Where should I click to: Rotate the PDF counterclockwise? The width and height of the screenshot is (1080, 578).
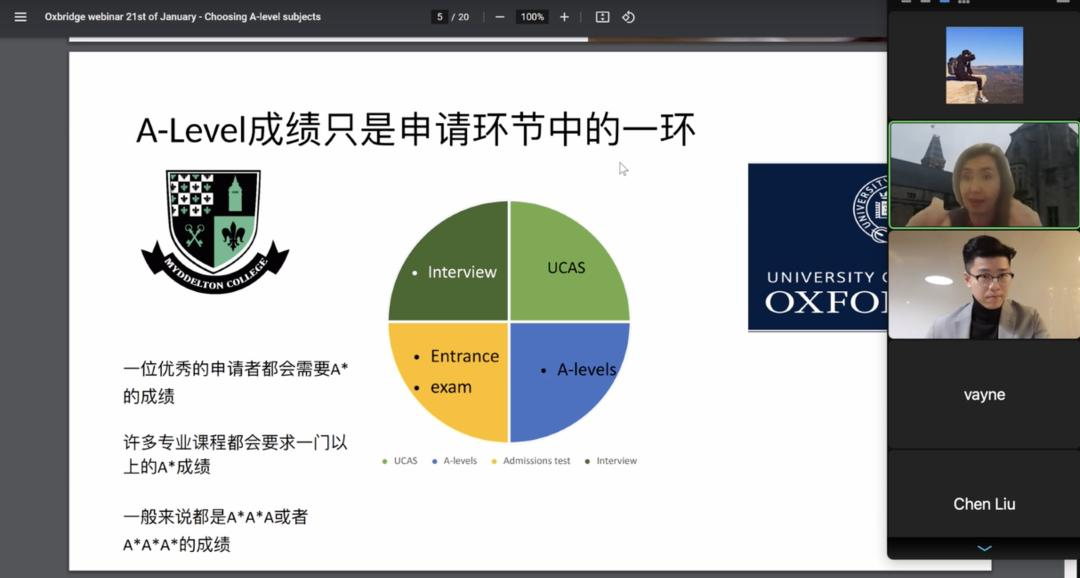[629, 16]
